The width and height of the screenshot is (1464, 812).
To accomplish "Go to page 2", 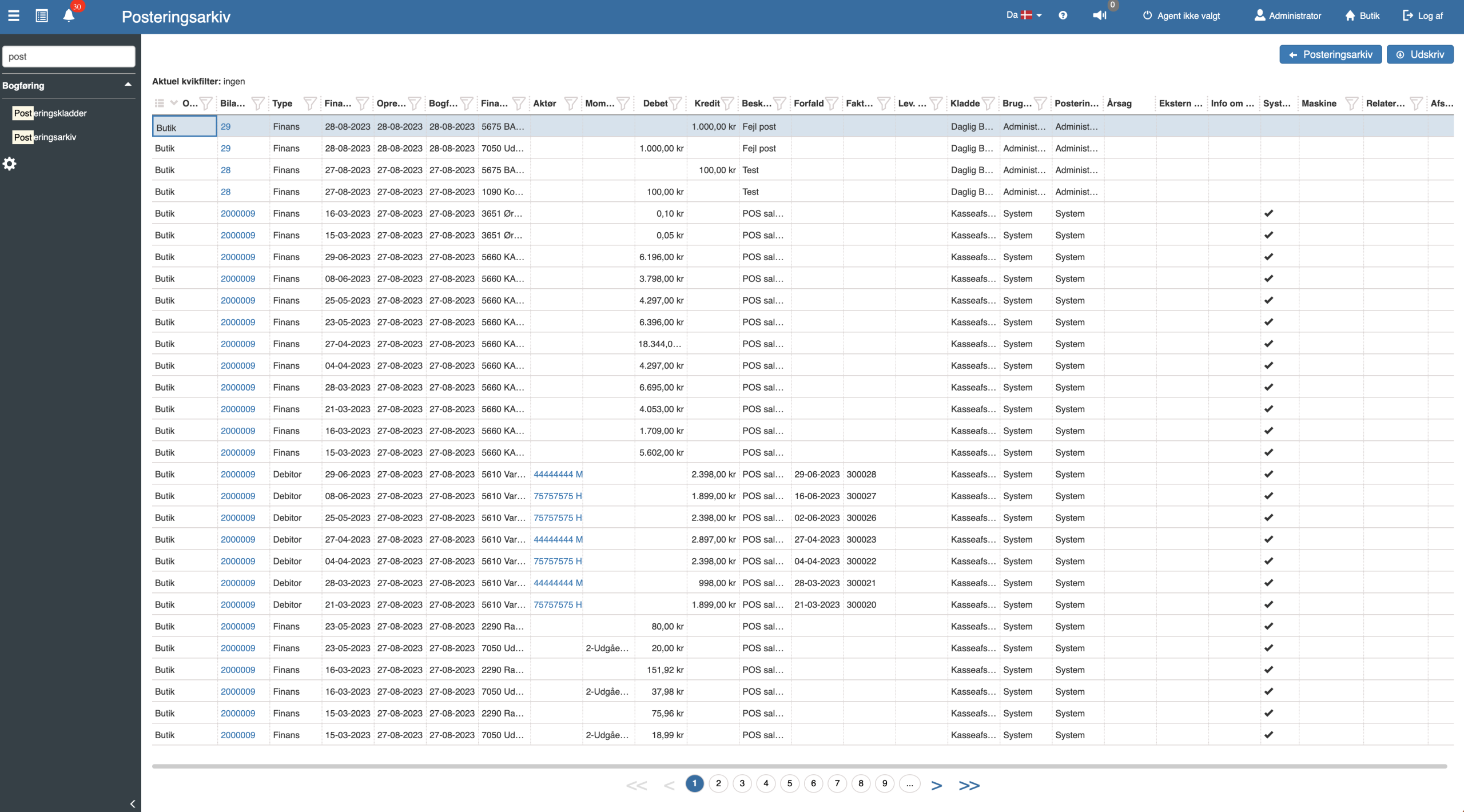I will tap(718, 783).
